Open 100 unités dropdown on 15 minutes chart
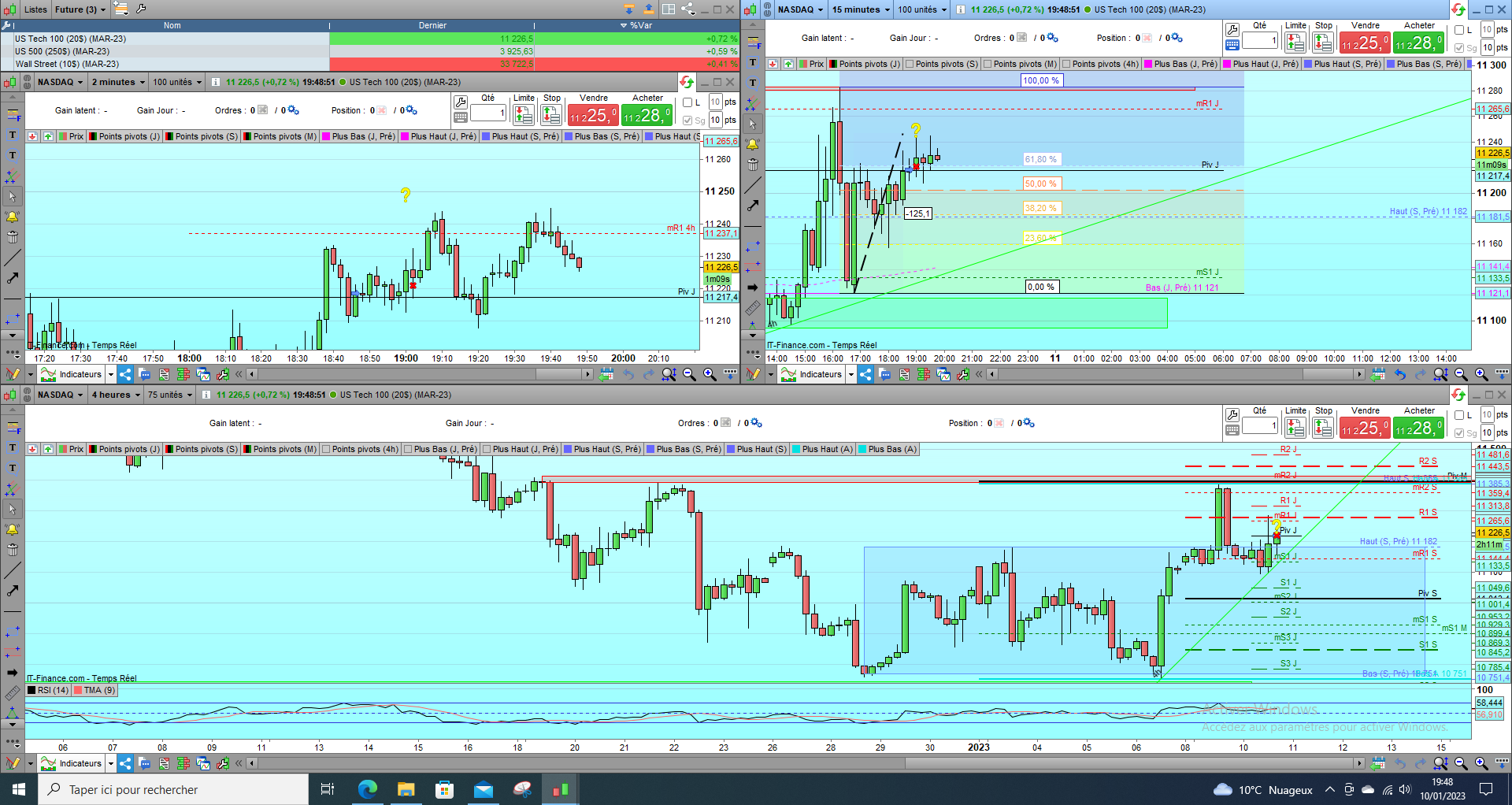This screenshot has width=1512, height=805. point(922,9)
